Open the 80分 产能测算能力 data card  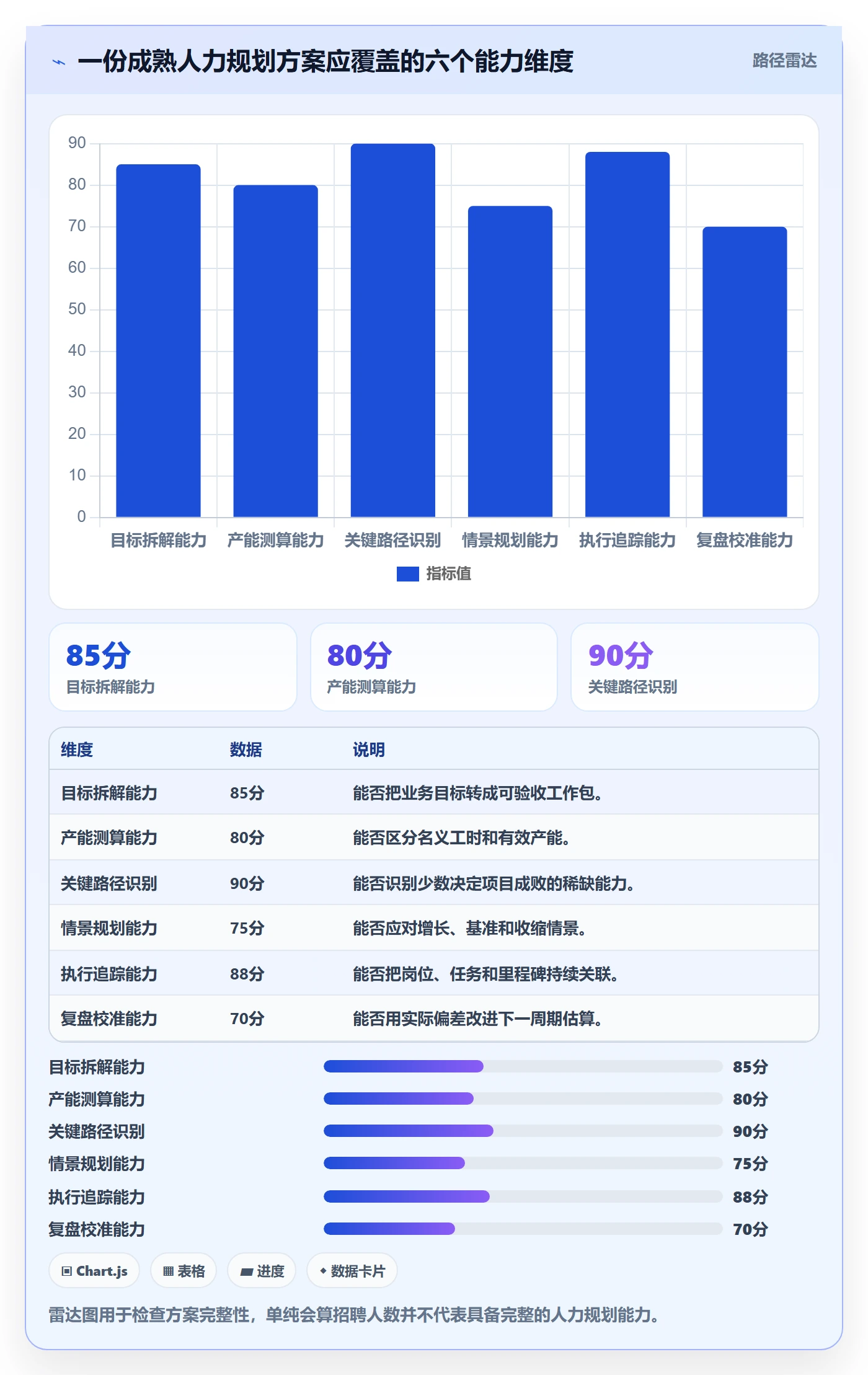pyautogui.click(x=434, y=667)
